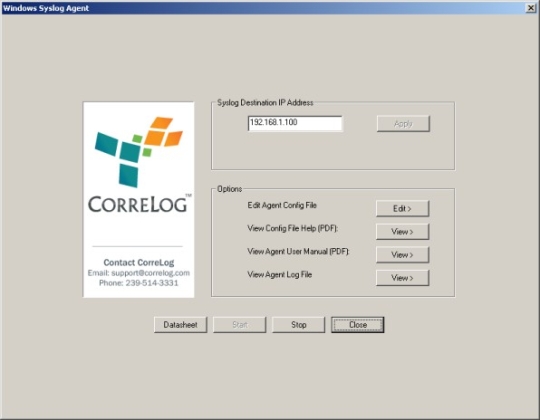
Task: Click the View Agent Log File label
Action: tap(280, 274)
